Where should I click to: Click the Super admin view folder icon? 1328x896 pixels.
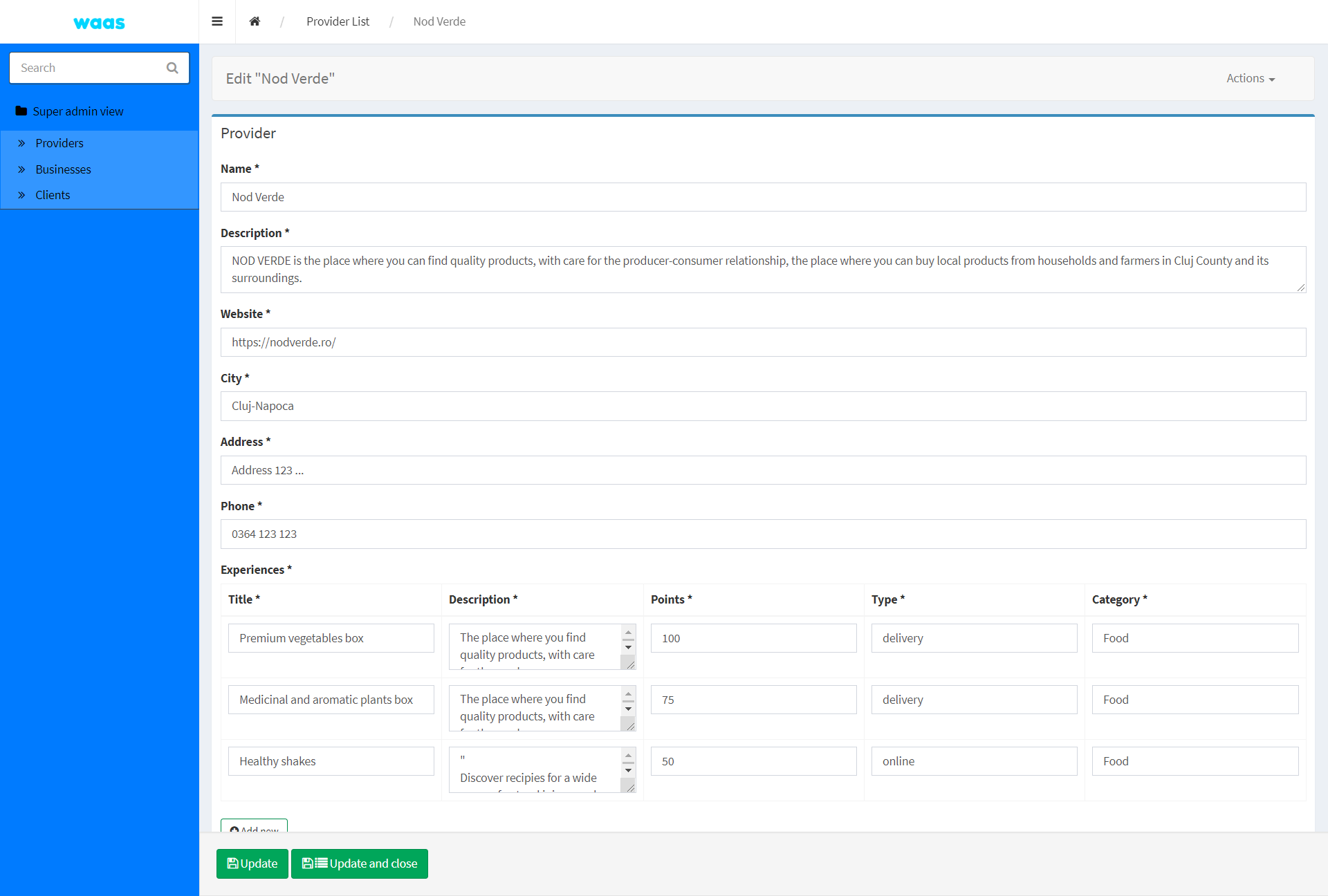point(21,111)
